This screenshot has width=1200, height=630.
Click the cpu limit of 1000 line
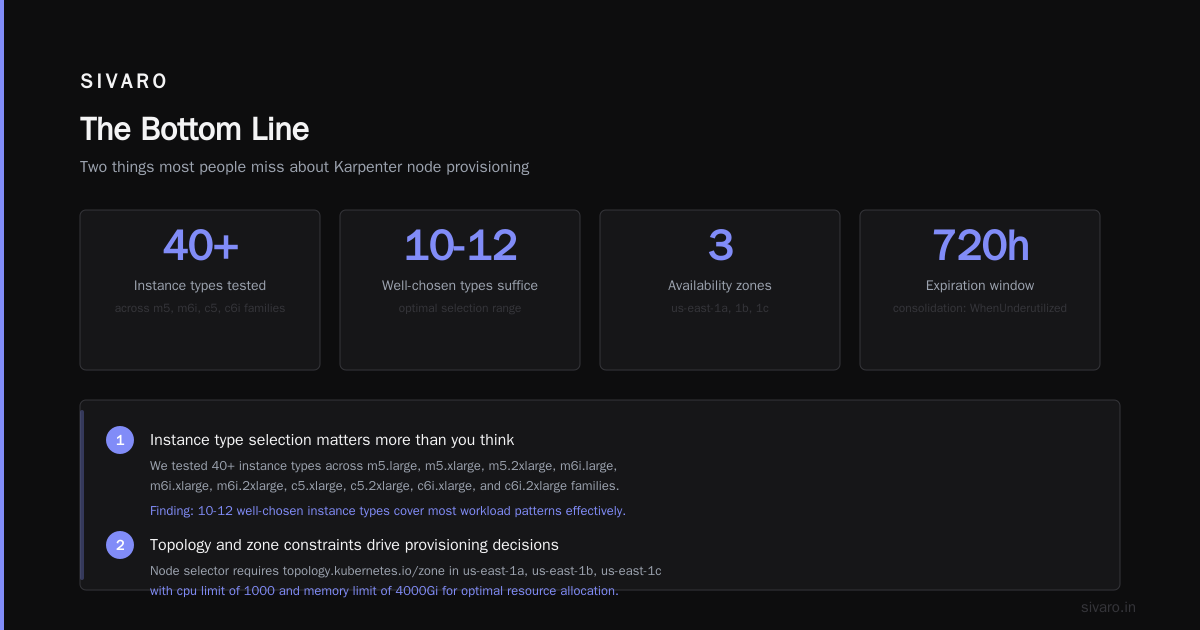coord(384,591)
